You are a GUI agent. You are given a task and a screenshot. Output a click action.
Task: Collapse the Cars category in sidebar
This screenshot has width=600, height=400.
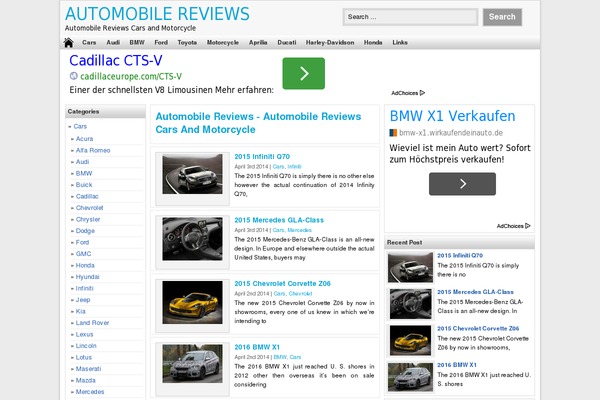80,126
